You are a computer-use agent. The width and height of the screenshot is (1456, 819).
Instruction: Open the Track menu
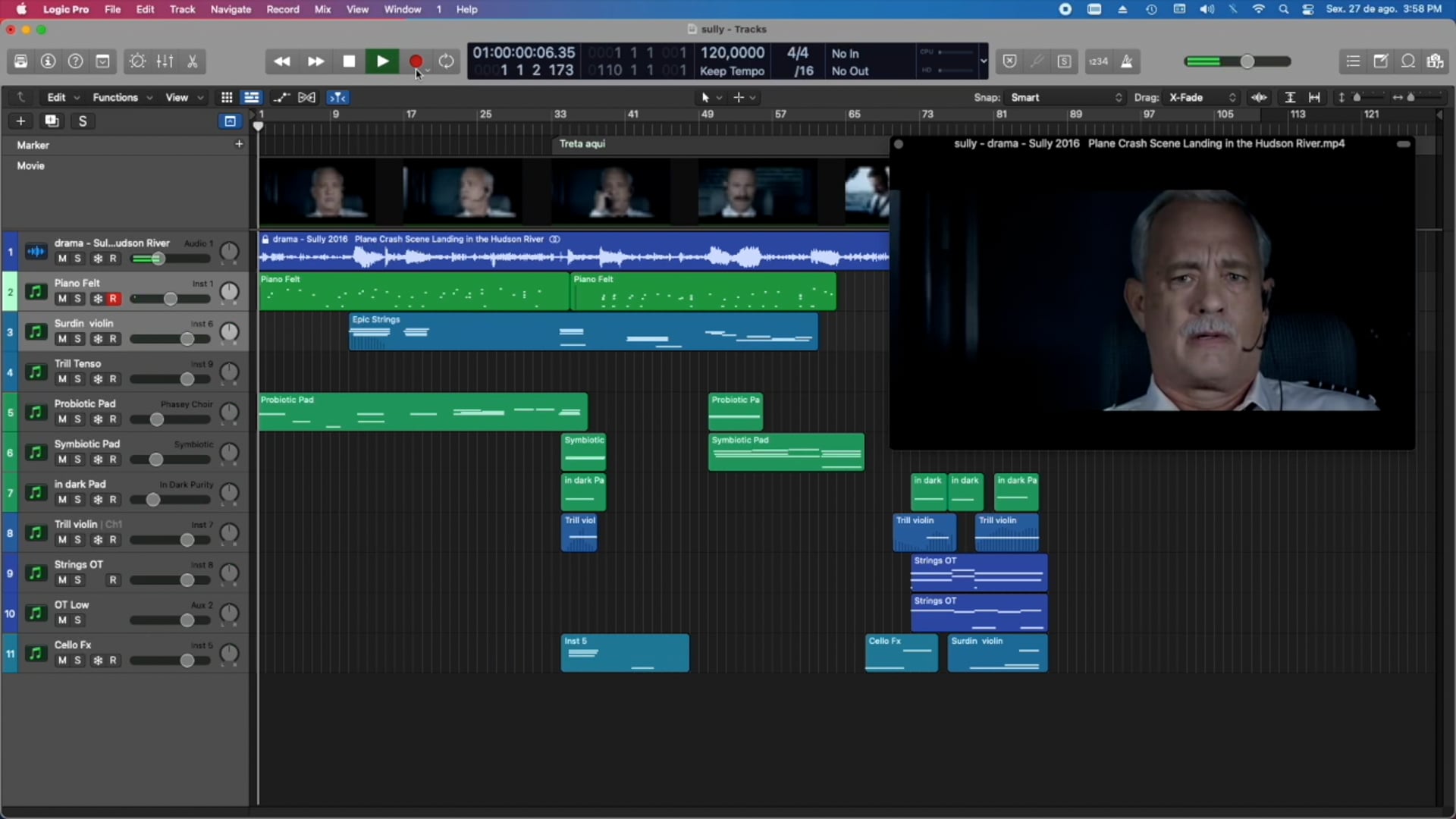[182, 9]
